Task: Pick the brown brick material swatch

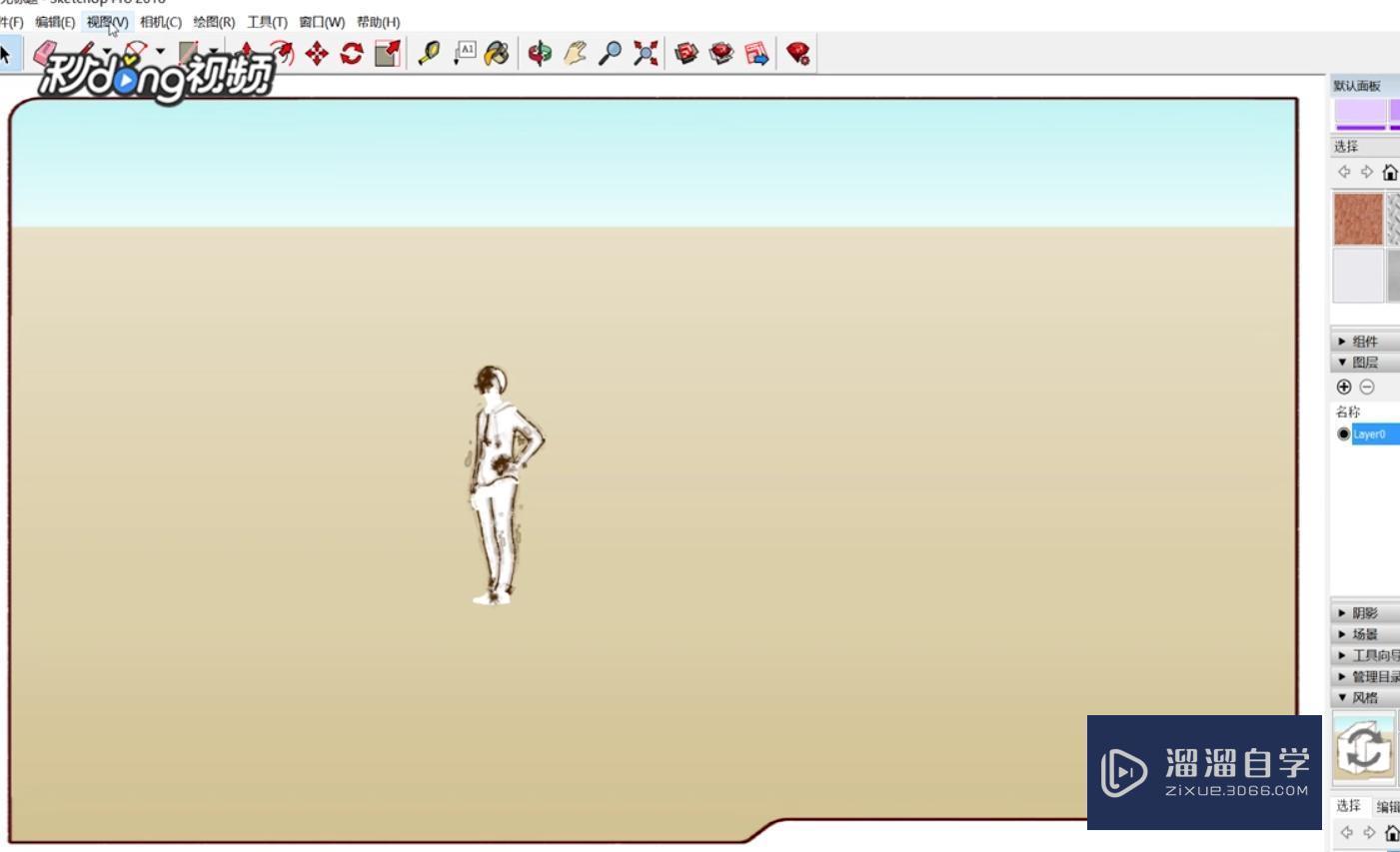Action: 1358,219
